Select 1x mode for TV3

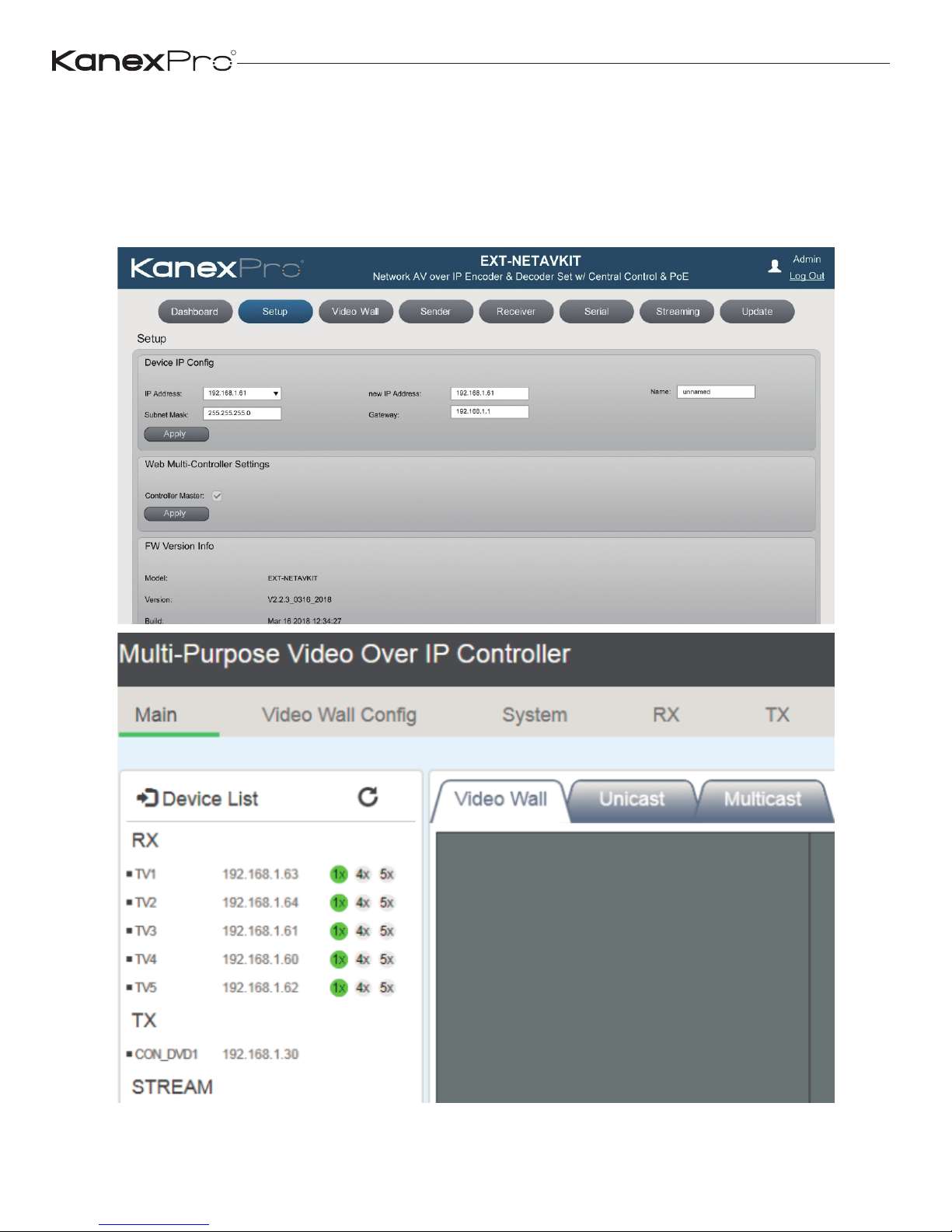pos(339,931)
